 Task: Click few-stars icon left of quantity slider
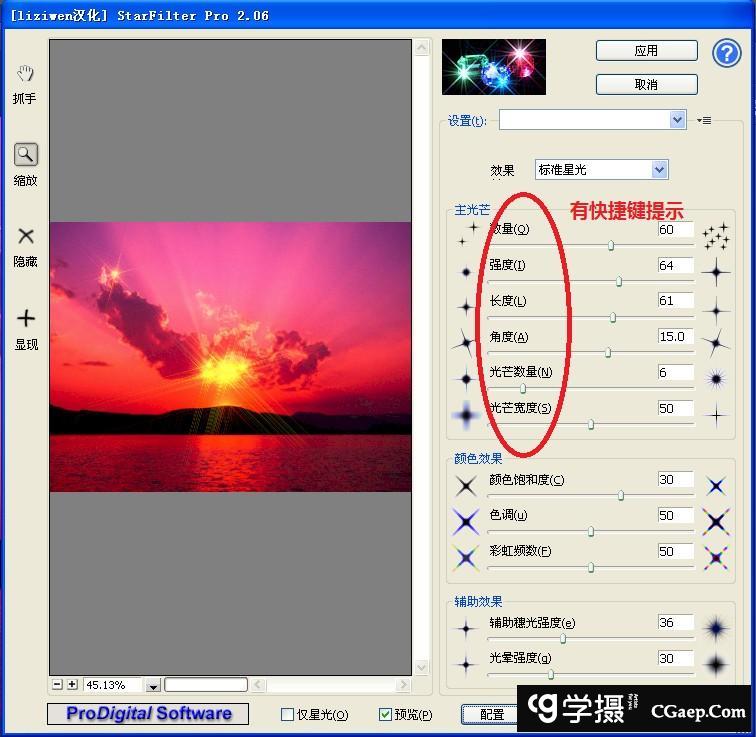click(468, 234)
